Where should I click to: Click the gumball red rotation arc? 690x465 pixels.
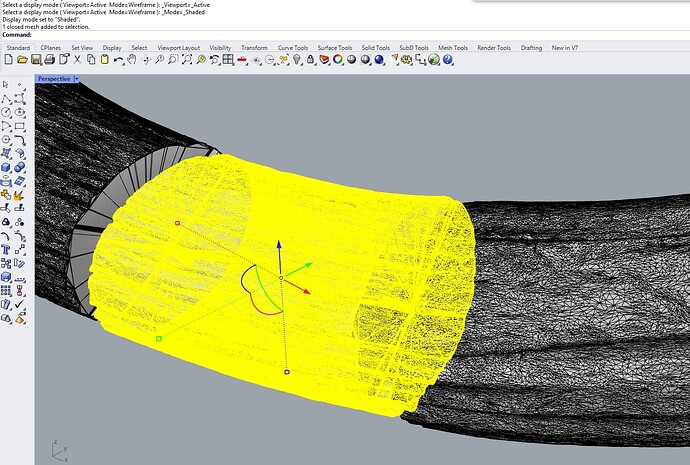click(x=263, y=309)
